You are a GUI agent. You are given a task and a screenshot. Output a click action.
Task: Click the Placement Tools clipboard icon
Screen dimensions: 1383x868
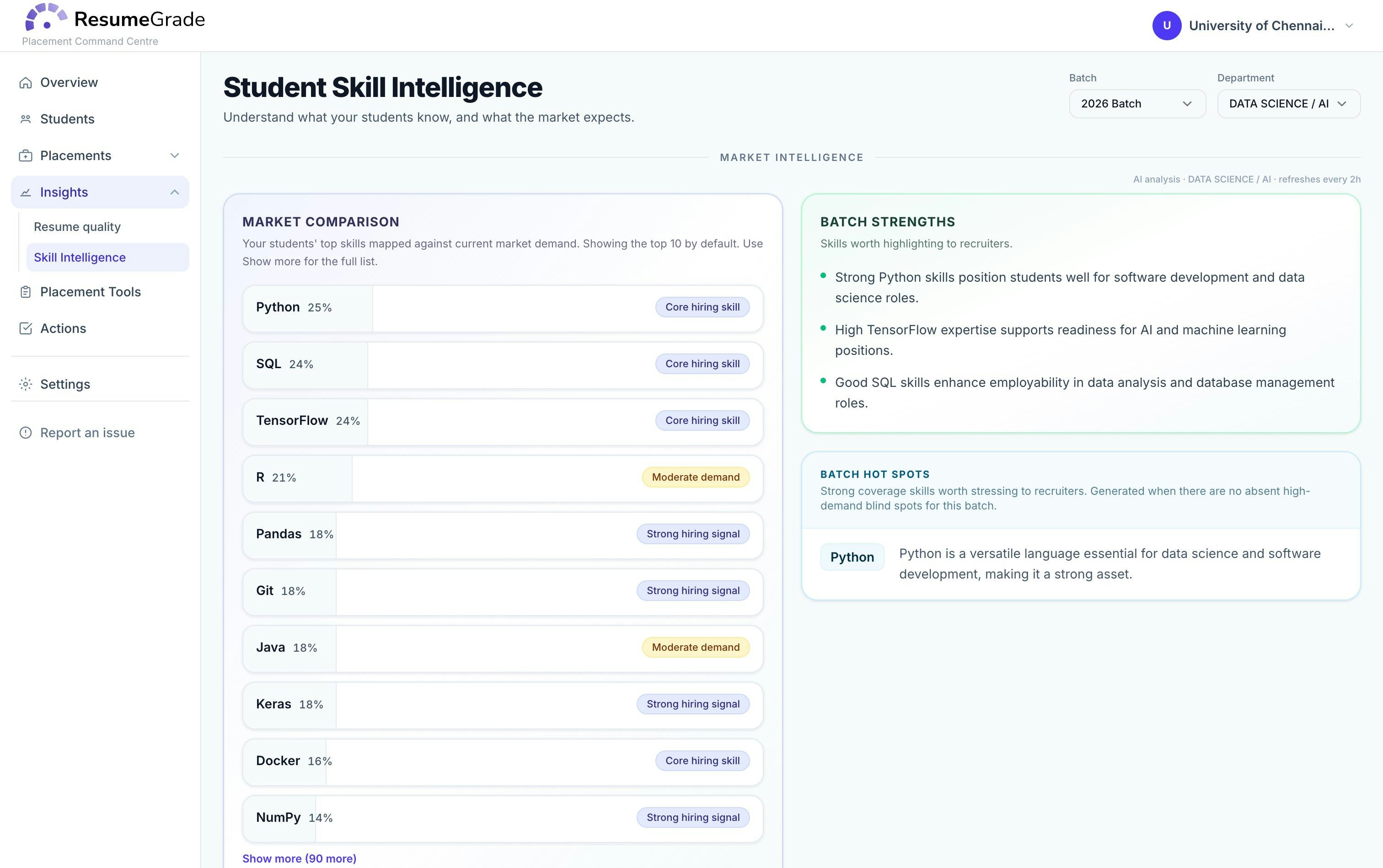[25, 292]
